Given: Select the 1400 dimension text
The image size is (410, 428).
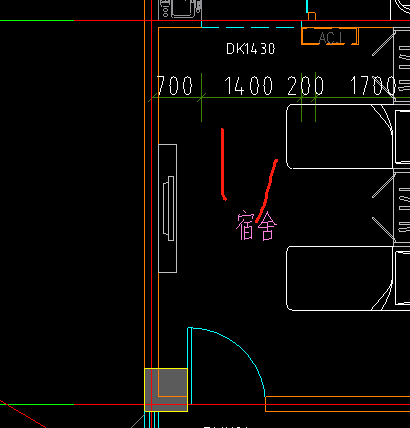Looking at the screenshot, I should click(x=249, y=86).
